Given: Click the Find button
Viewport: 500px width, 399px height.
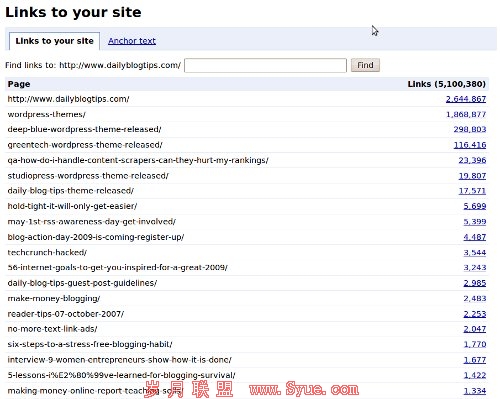Looking at the screenshot, I should tap(365, 65).
